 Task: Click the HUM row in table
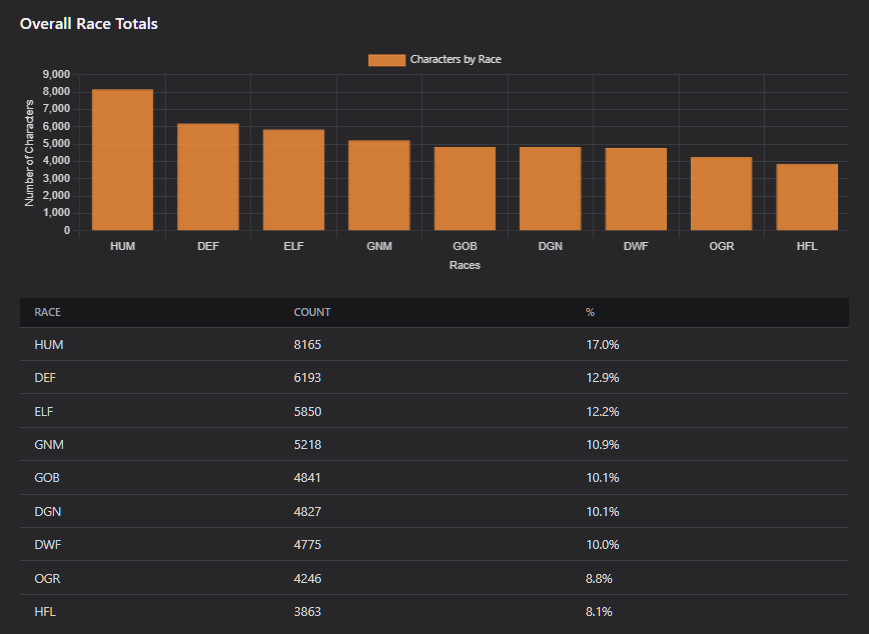click(434, 344)
